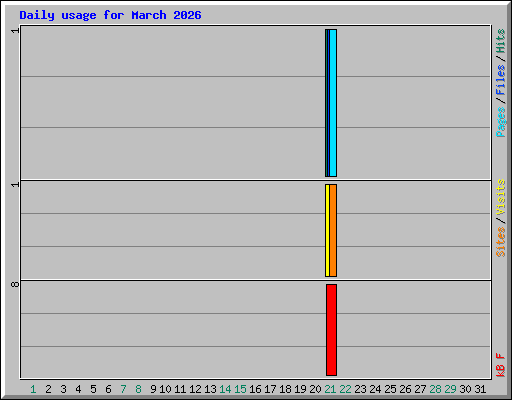Click day 28 on the x-axis

[x=435, y=389]
